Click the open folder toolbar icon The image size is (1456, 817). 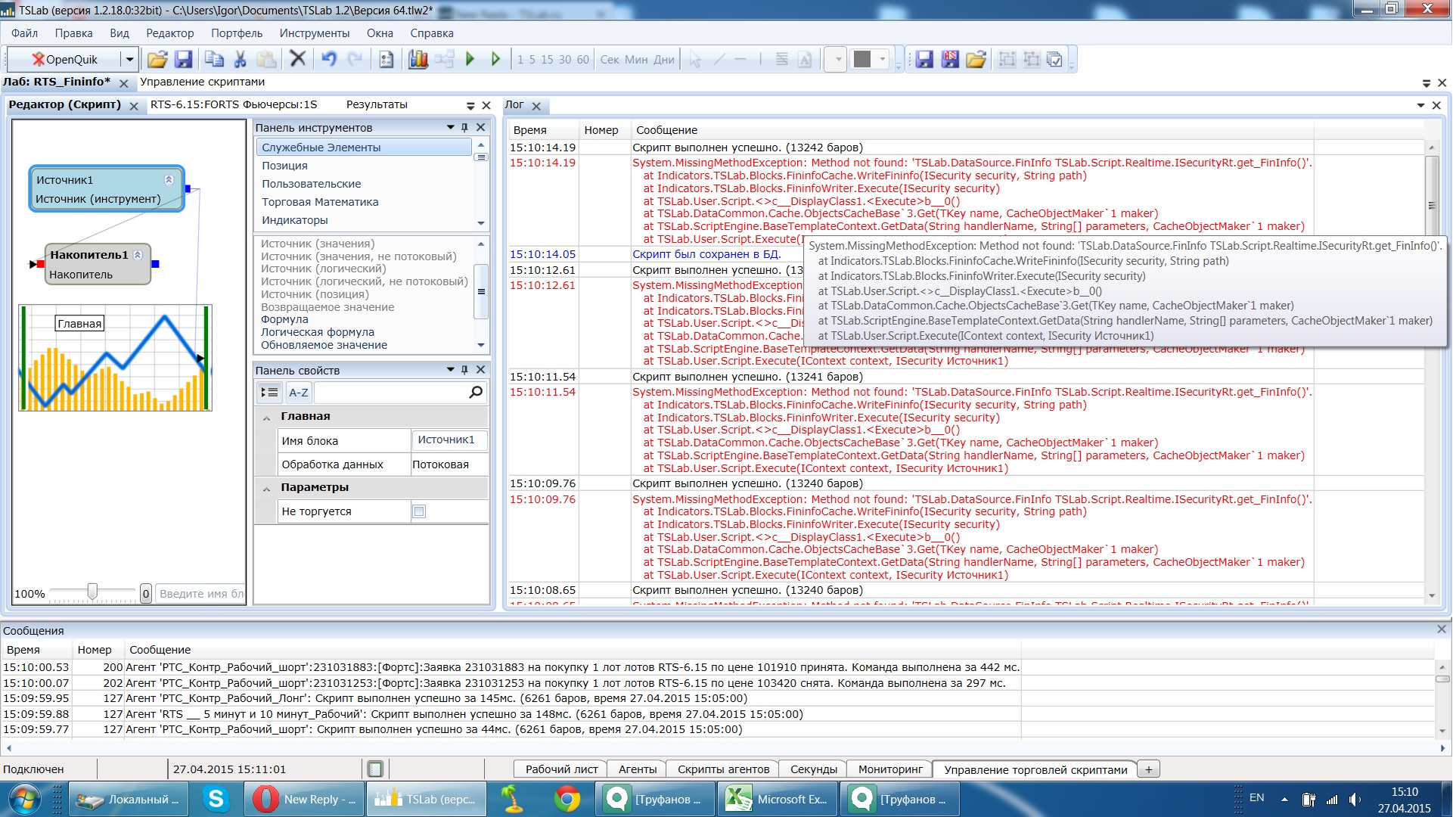click(x=157, y=59)
